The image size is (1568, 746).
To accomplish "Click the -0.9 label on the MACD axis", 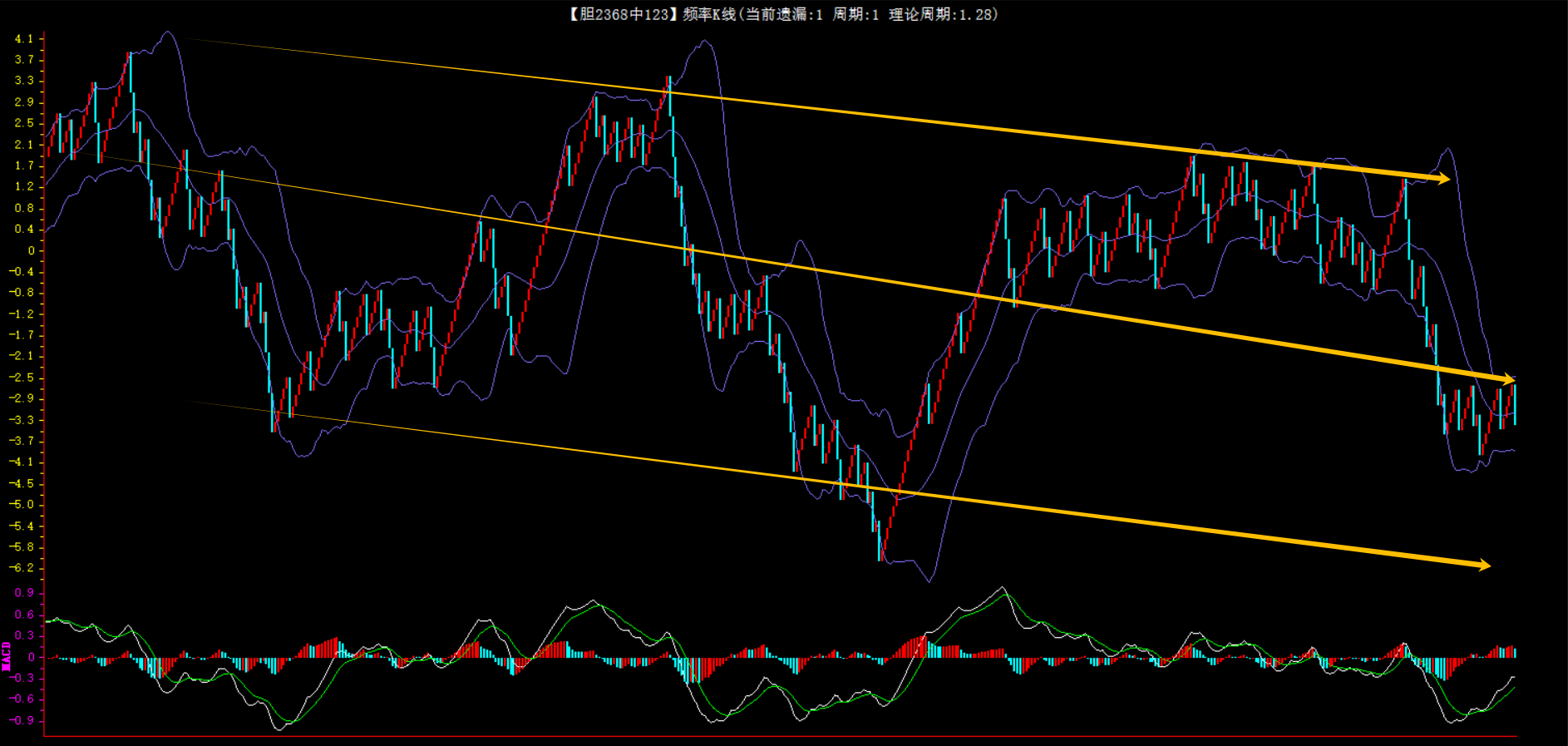I will point(22,720).
